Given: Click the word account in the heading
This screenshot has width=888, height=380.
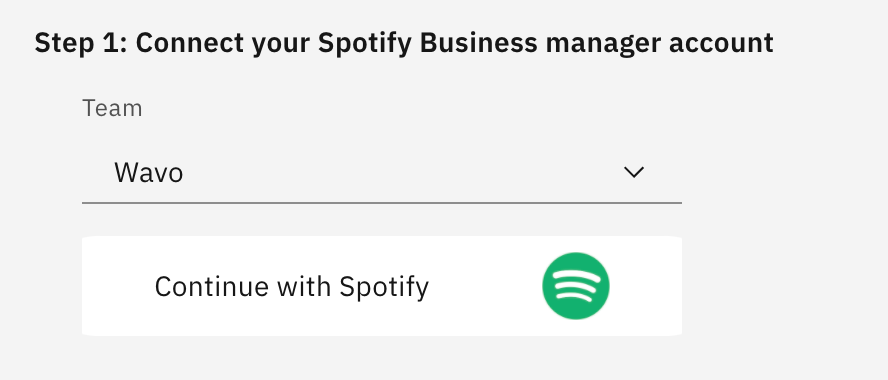Looking at the screenshot, I should click(x=721, y=43).
